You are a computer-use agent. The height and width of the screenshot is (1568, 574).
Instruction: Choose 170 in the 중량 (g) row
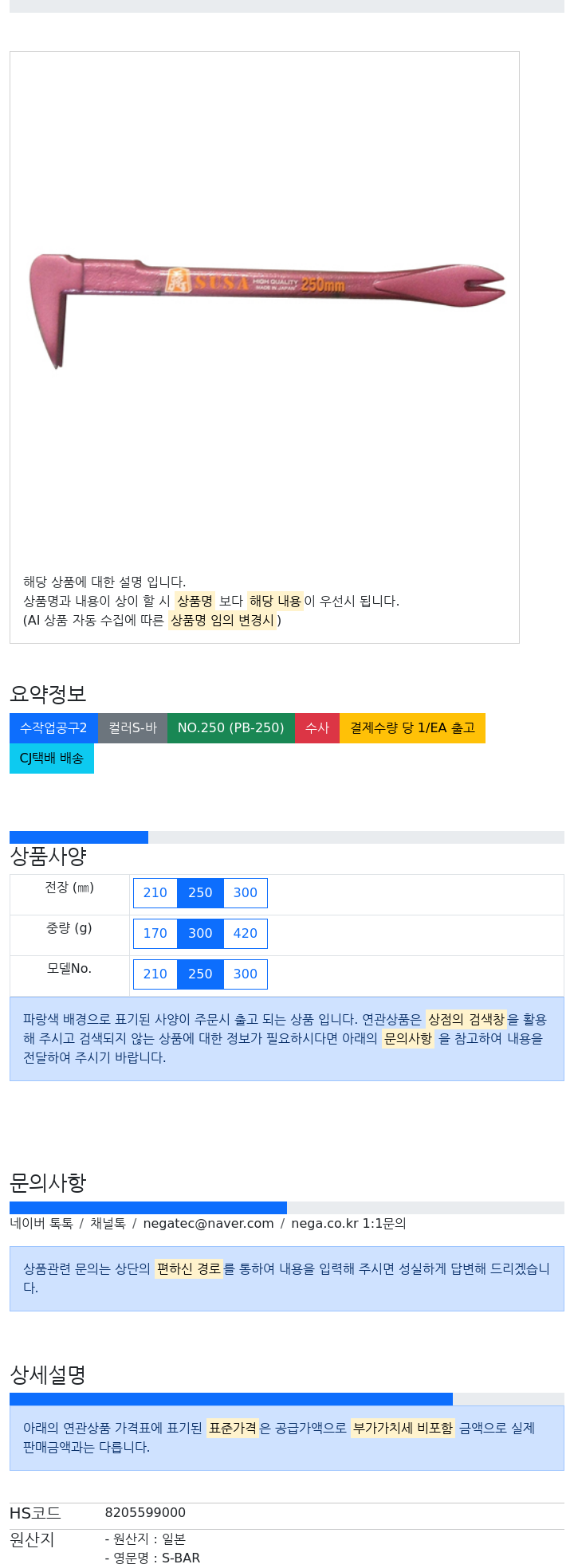(x=155, y=934)
